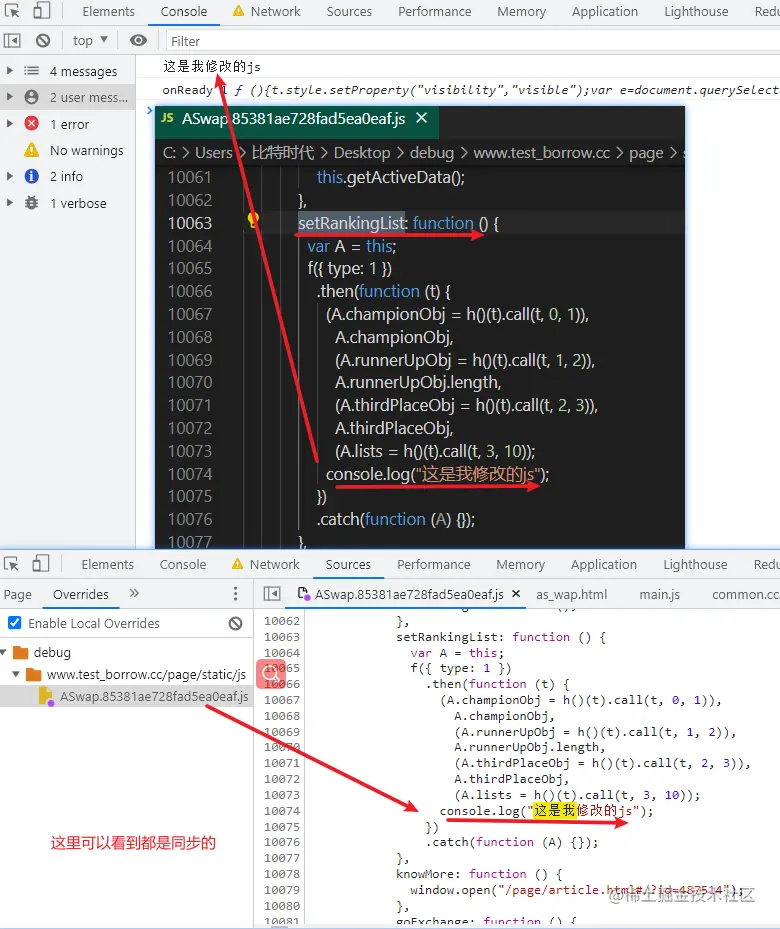Open Console tab in top DevTools

pyautogui.click(x=184, y=12)
